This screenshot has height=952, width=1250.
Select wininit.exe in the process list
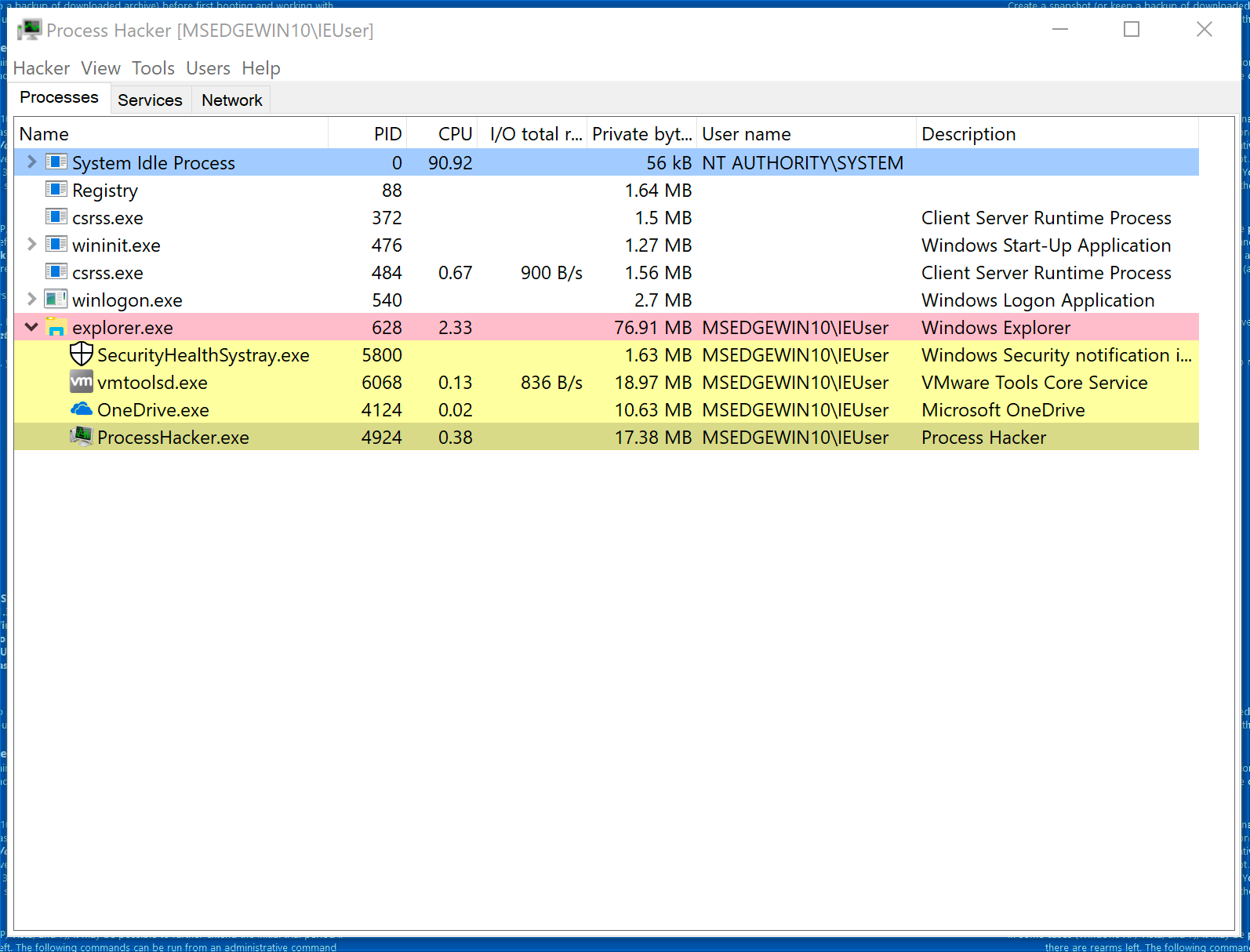[116, 245]
